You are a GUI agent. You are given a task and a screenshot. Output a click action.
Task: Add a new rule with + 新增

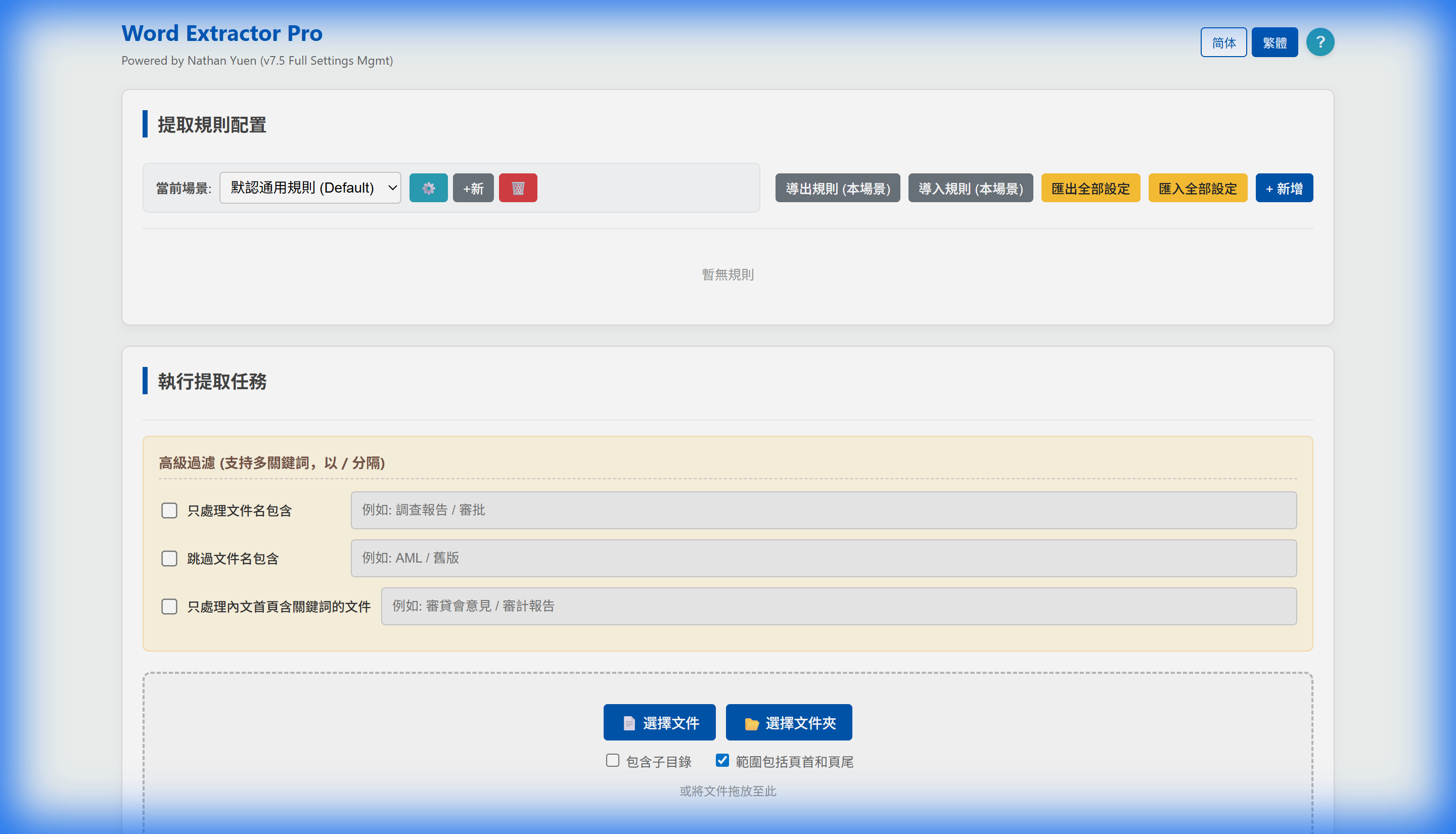tap(1284, 188)
